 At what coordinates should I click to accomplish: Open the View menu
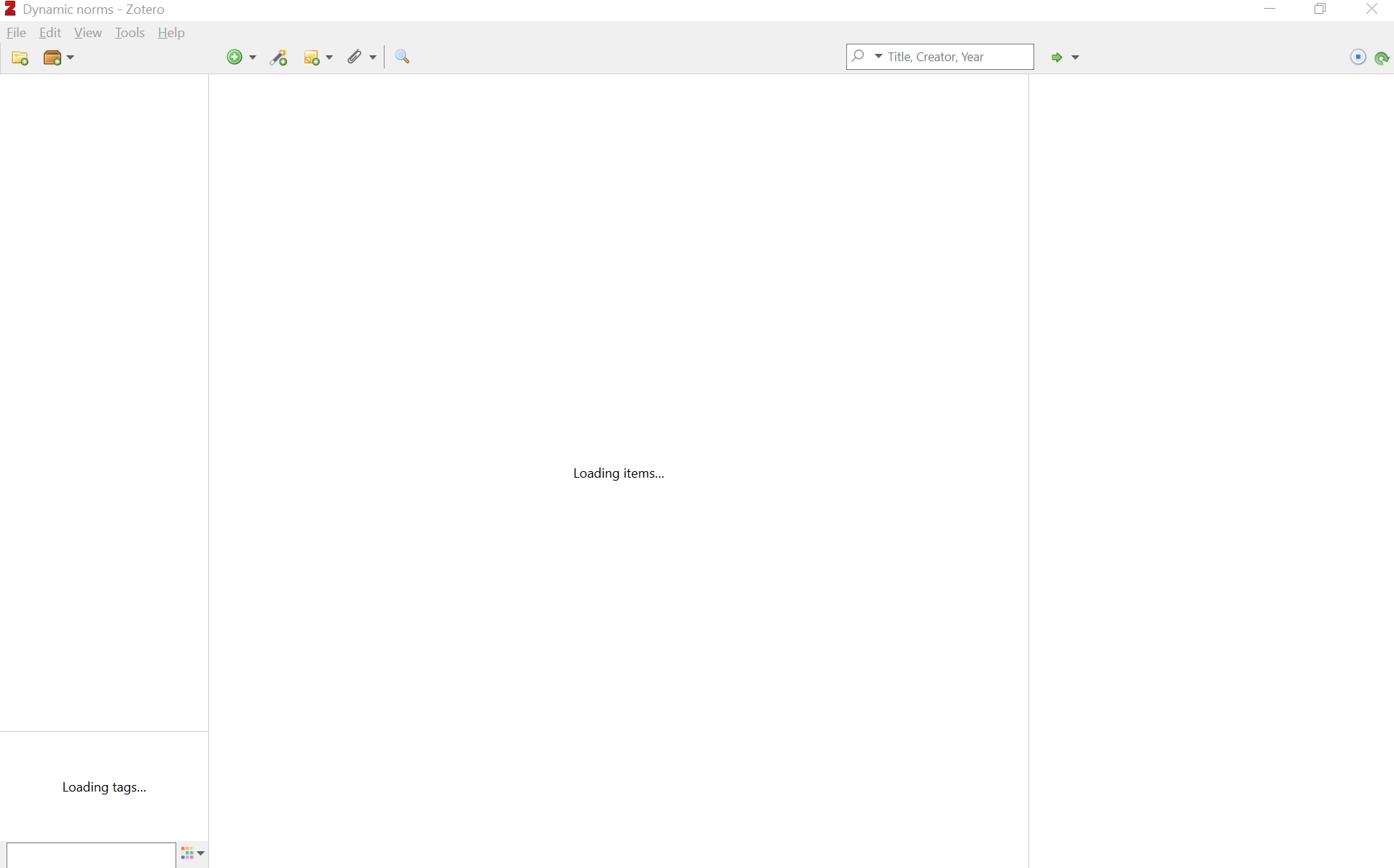(88, 33)
